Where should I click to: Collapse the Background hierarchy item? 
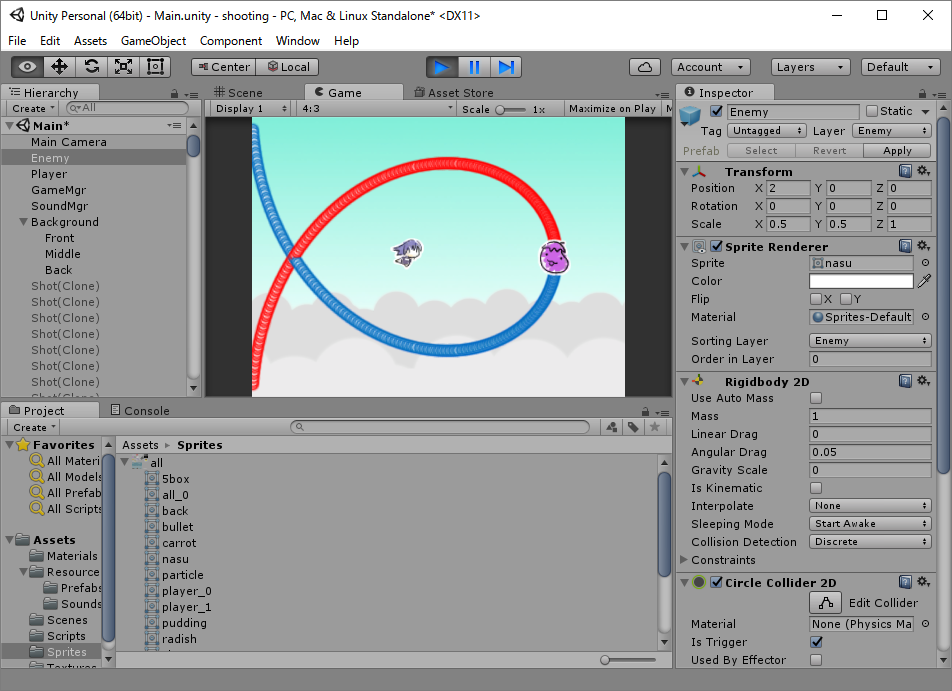(24, 222)
